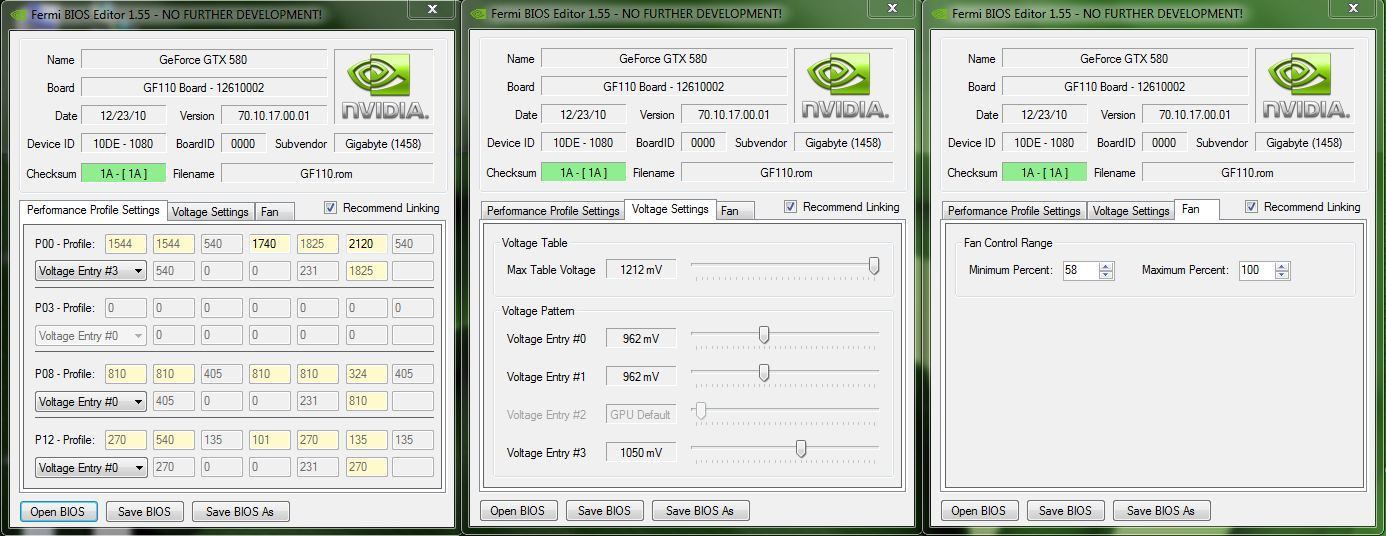Click Open BIOS in right window
Viewport: 1386px width, 536px height.
pyautogui.click(x=979, y=511)
